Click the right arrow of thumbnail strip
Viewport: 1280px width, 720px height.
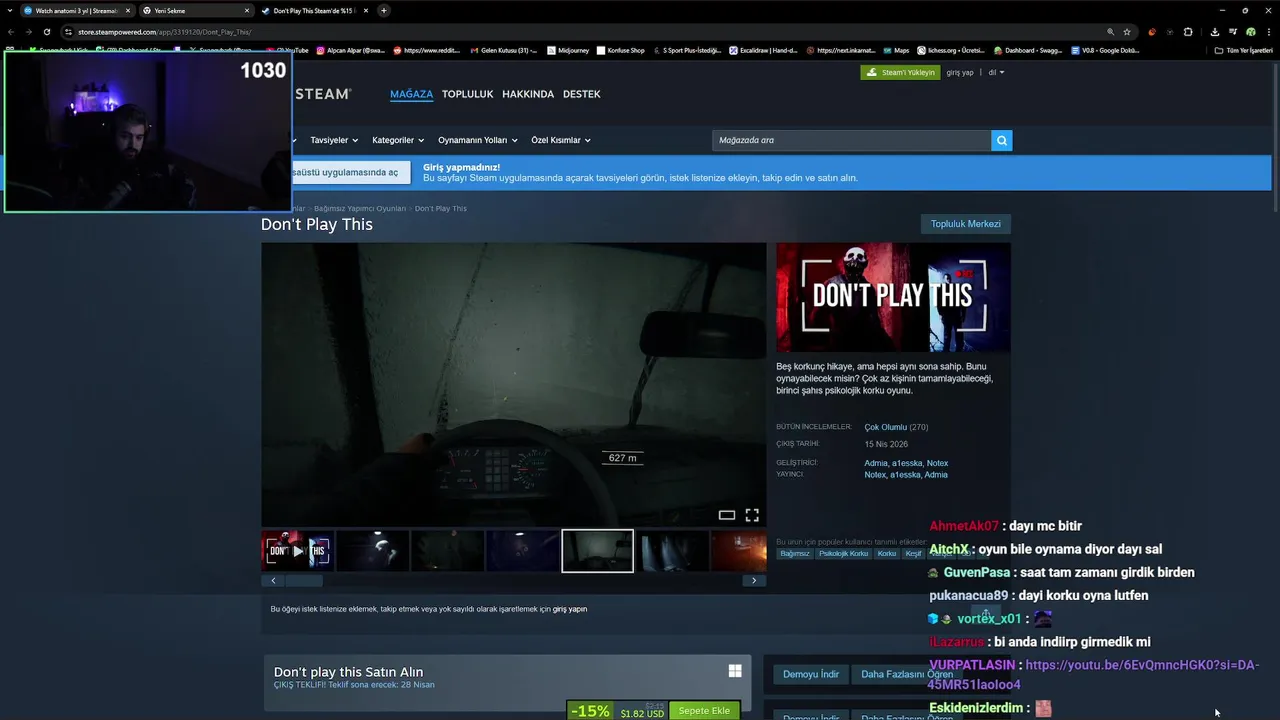[x=754, y=581]
